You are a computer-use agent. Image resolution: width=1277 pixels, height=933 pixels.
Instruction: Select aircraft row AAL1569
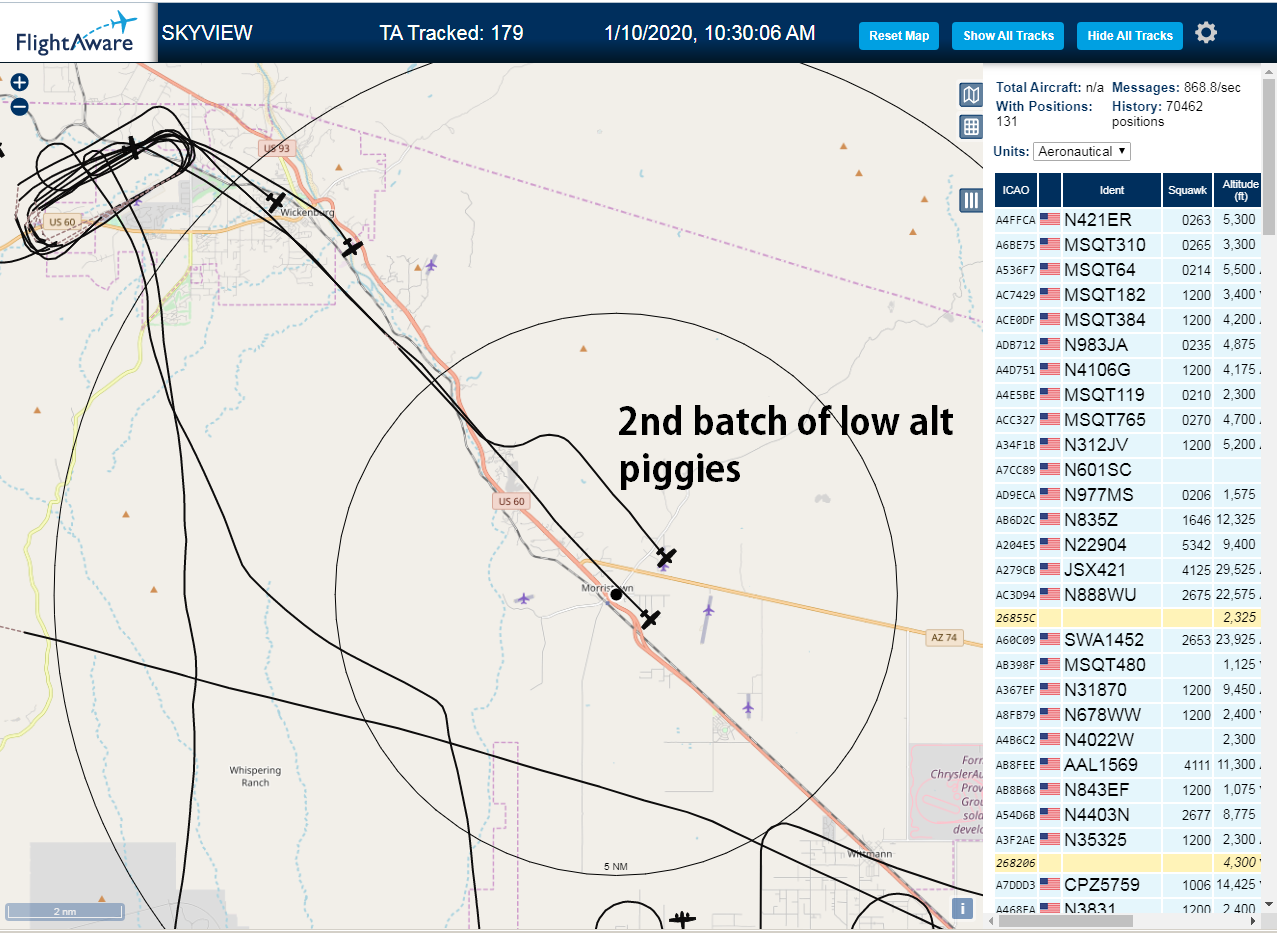[x=1128, y=765]
